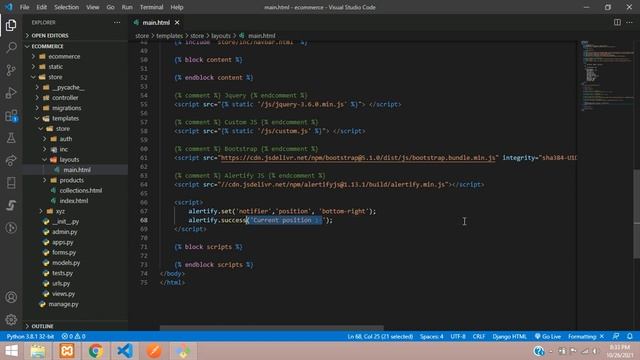Click Visual Studio Code taskbar icon

coord(125,351)
